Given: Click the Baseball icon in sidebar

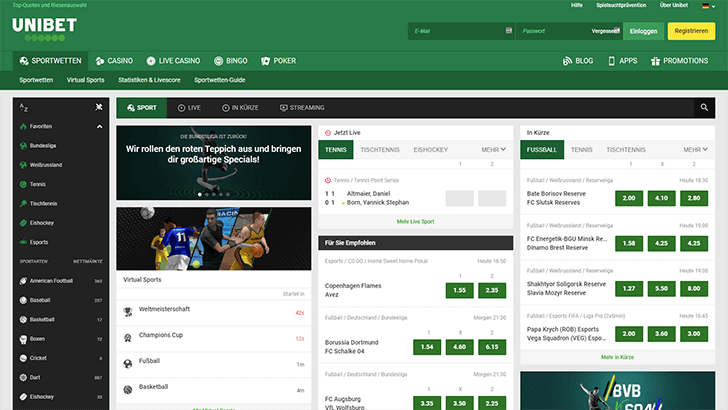Looking at the screenshot, I should coord(23,300).
